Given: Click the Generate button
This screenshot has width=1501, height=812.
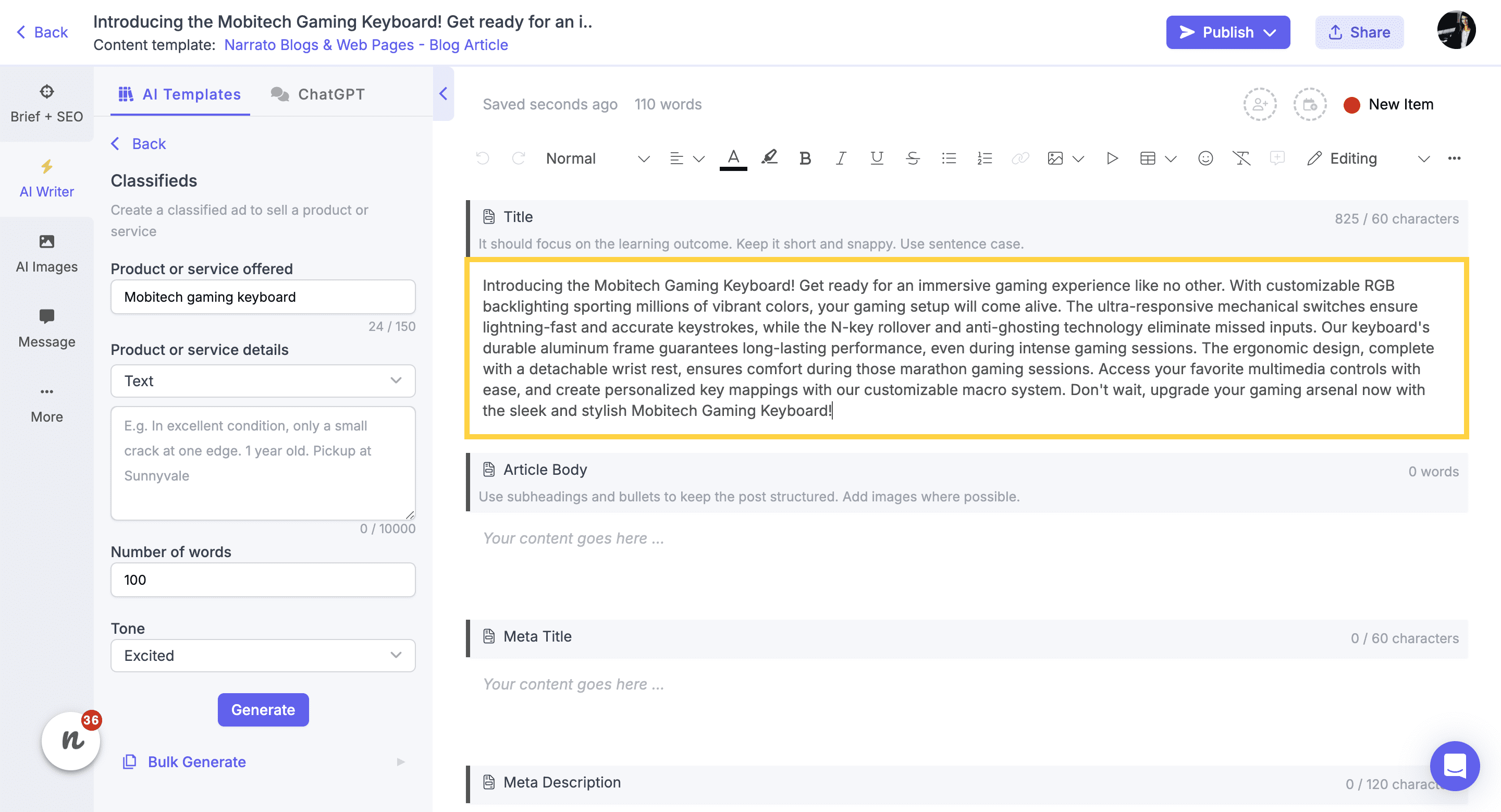Looking at the screenshot, I should (x=263, y=710).
